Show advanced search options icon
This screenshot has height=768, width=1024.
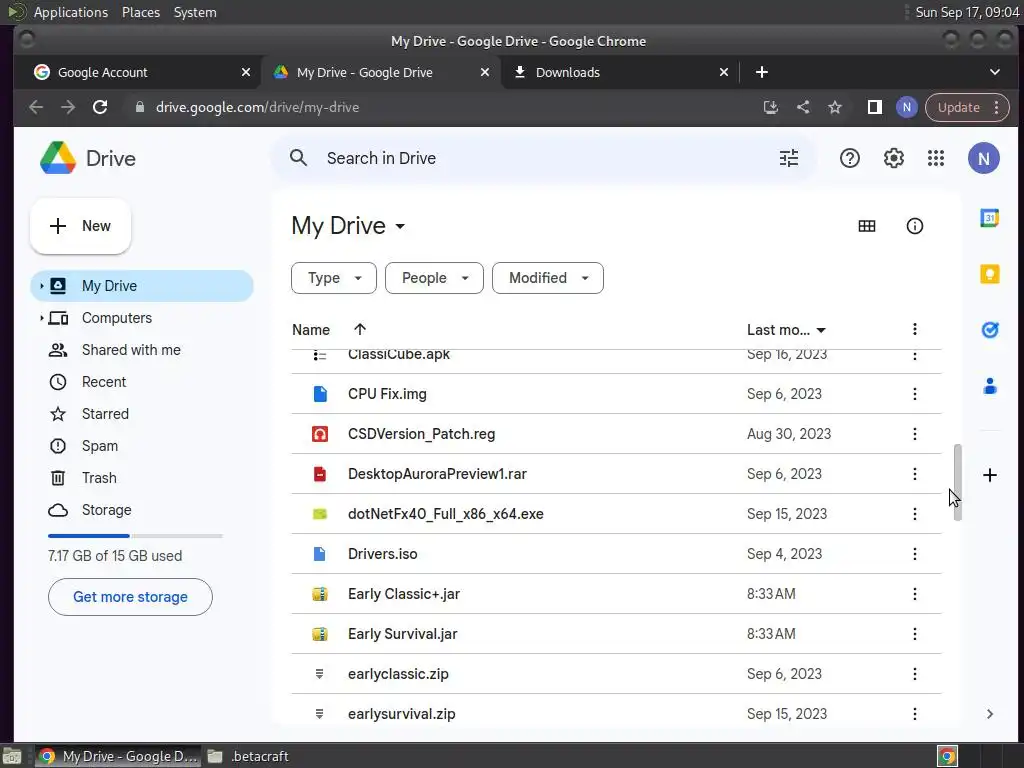pos(789,158)
